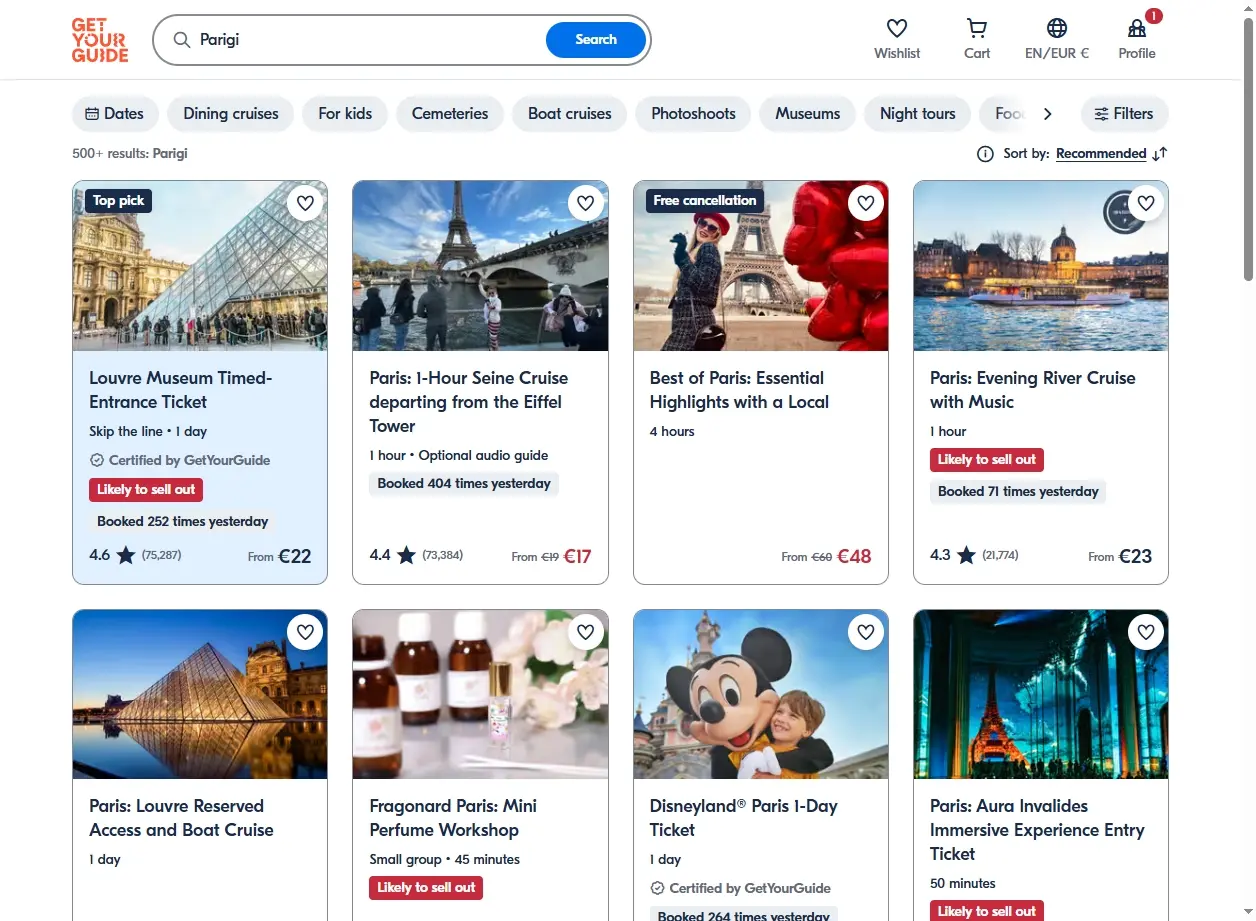1256x921 pixels.
Task: Click the Louvre pyramid queue thumbnail
Action: pyautogui.click(x=200, y=266)
